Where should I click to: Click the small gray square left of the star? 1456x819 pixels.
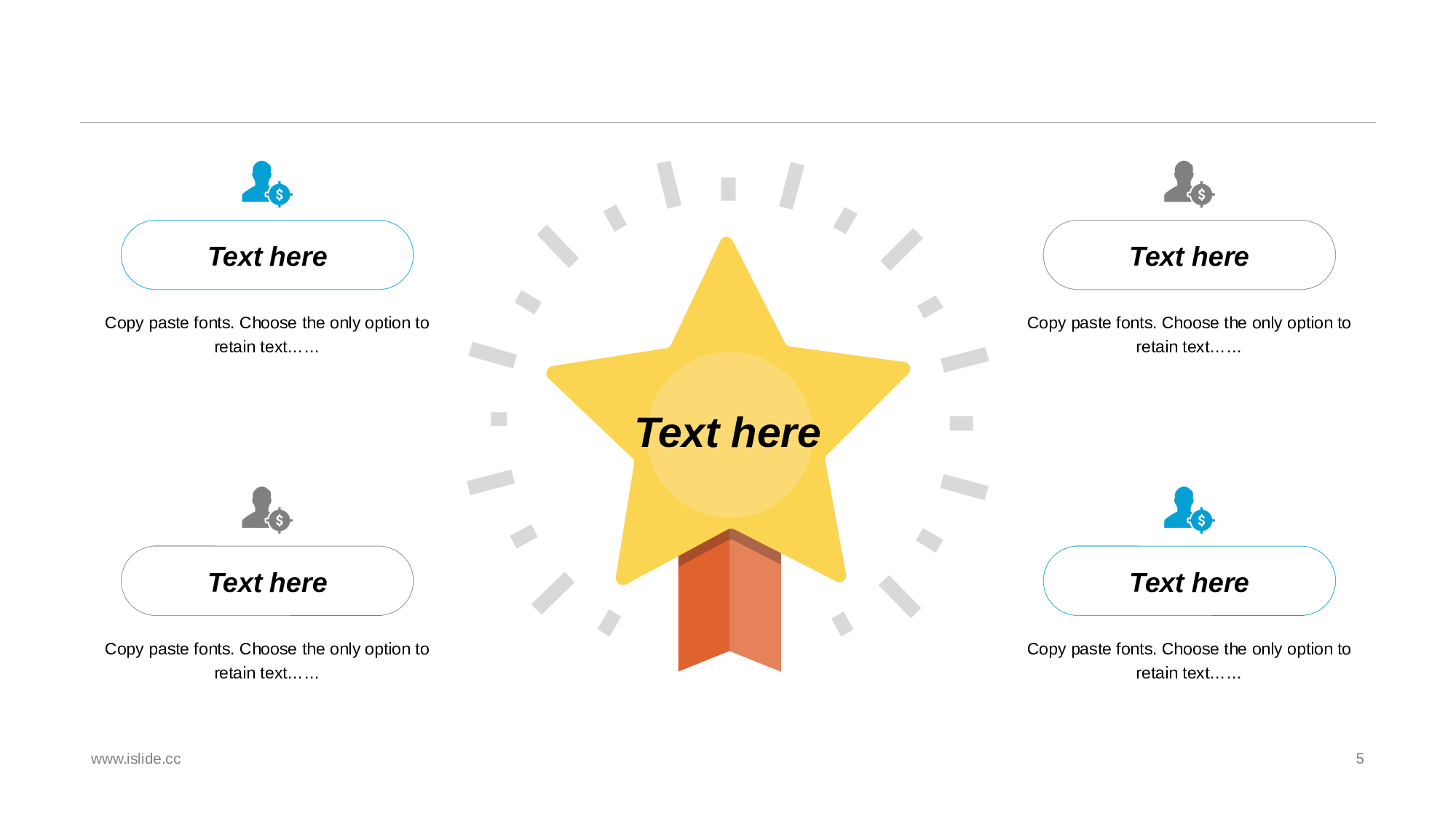pos(499,419)
